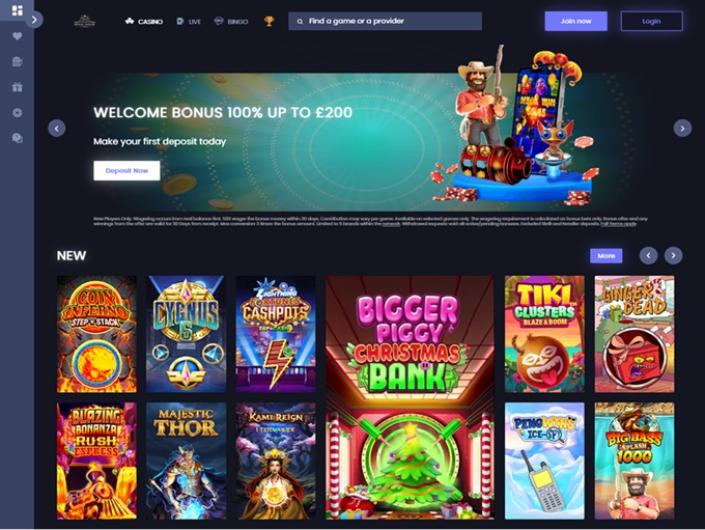Open Bigger Piggy Christmas Bank game thumbnail
This screenshot has width=705, height=530.
410,397
